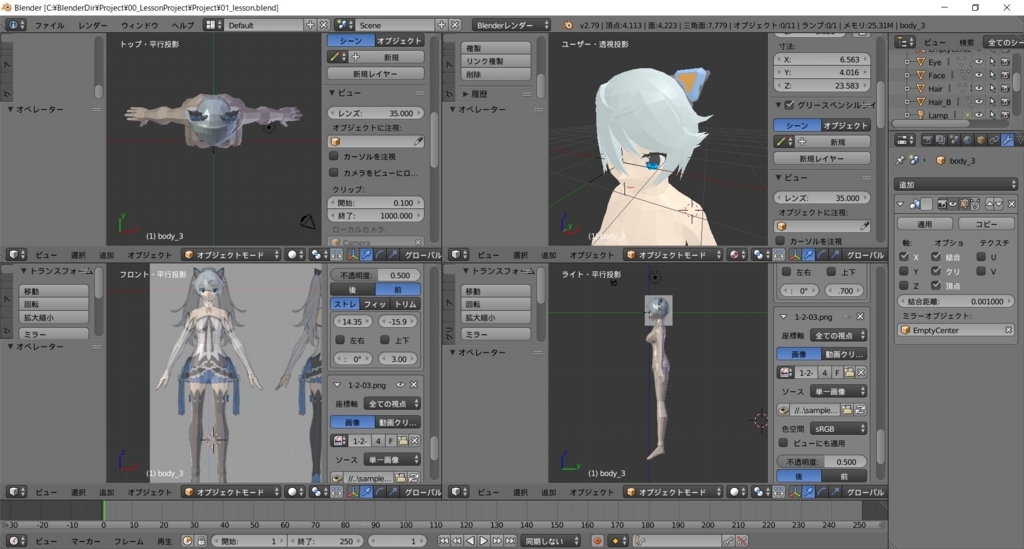
Task: Toggle the グリースペンシル checkbox in user view panel
Action: click(x=789, y=104)
